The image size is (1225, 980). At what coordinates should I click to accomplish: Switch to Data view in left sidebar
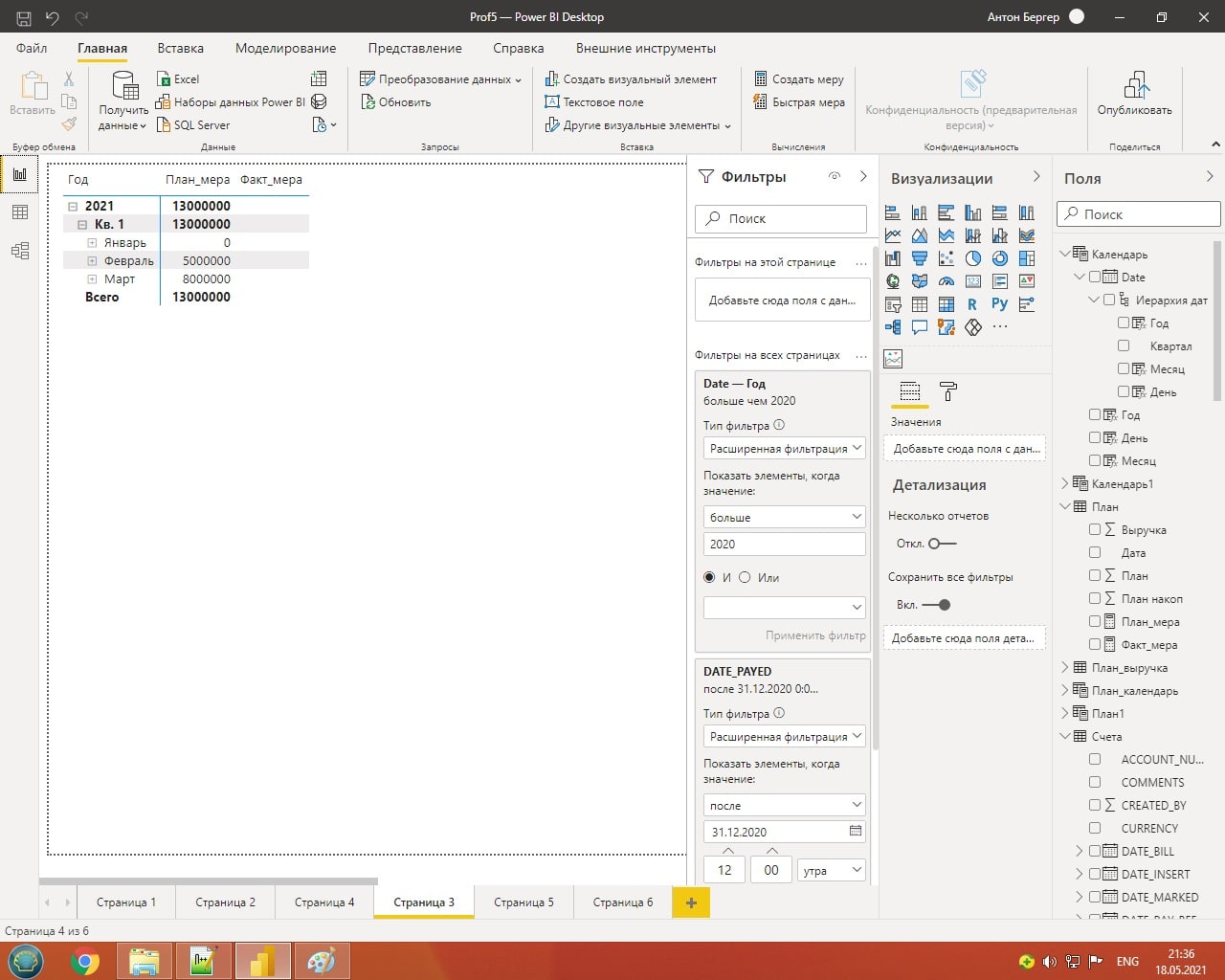coord(20,212)
